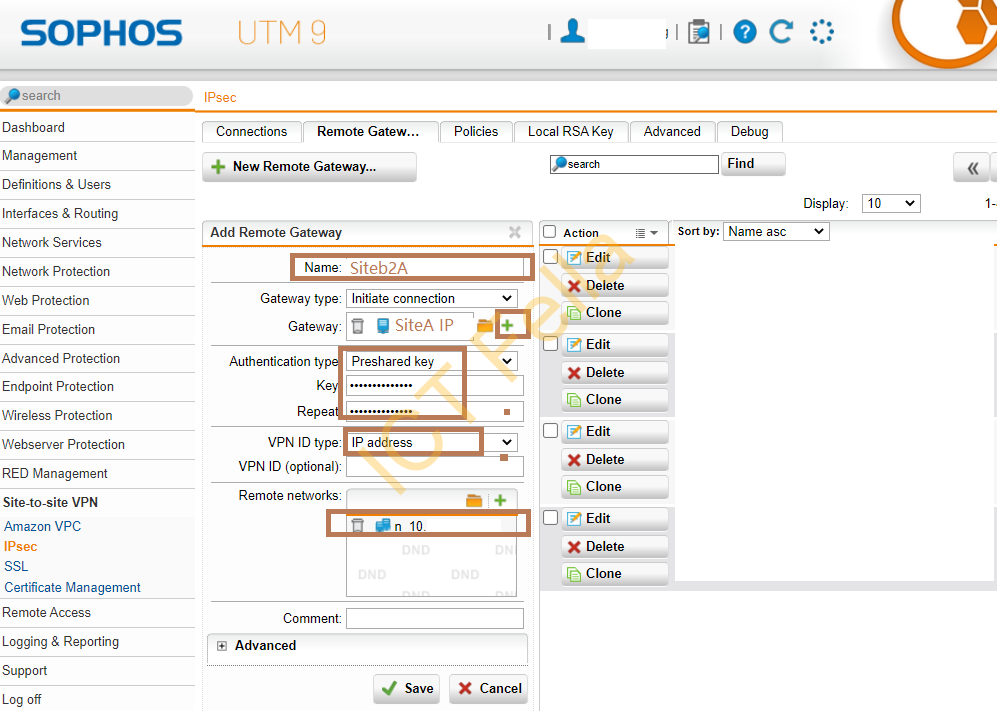Viewport: 997px width, 711px height.
Task: Open the Debug tab
Action: coord(750,132)
